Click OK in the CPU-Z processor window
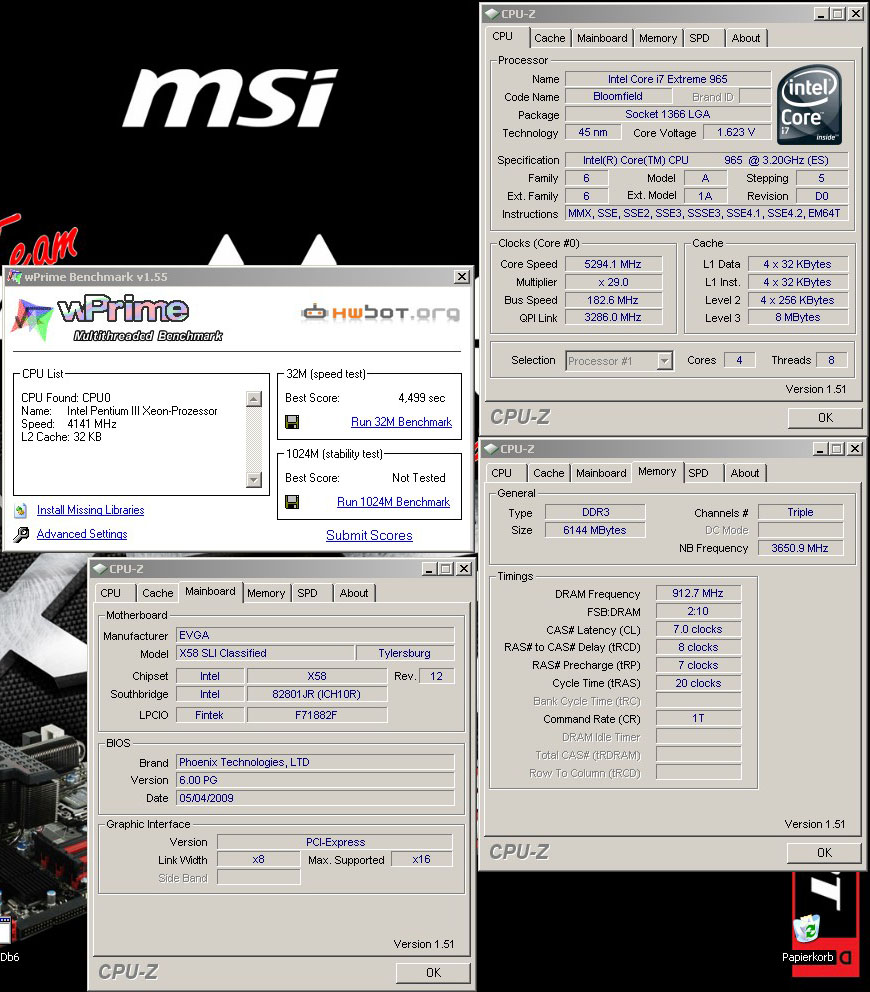 pos(825,418)
